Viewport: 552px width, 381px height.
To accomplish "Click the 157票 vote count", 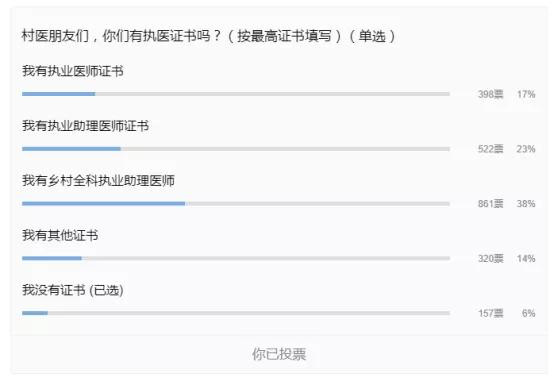I will (490, 313).
